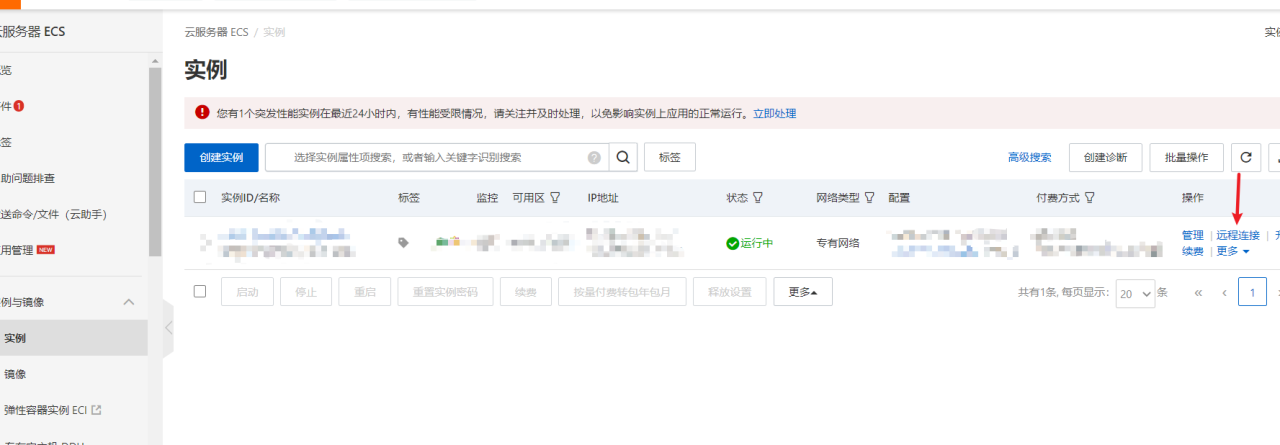Click the 创建实例 button

coord(221,158)
